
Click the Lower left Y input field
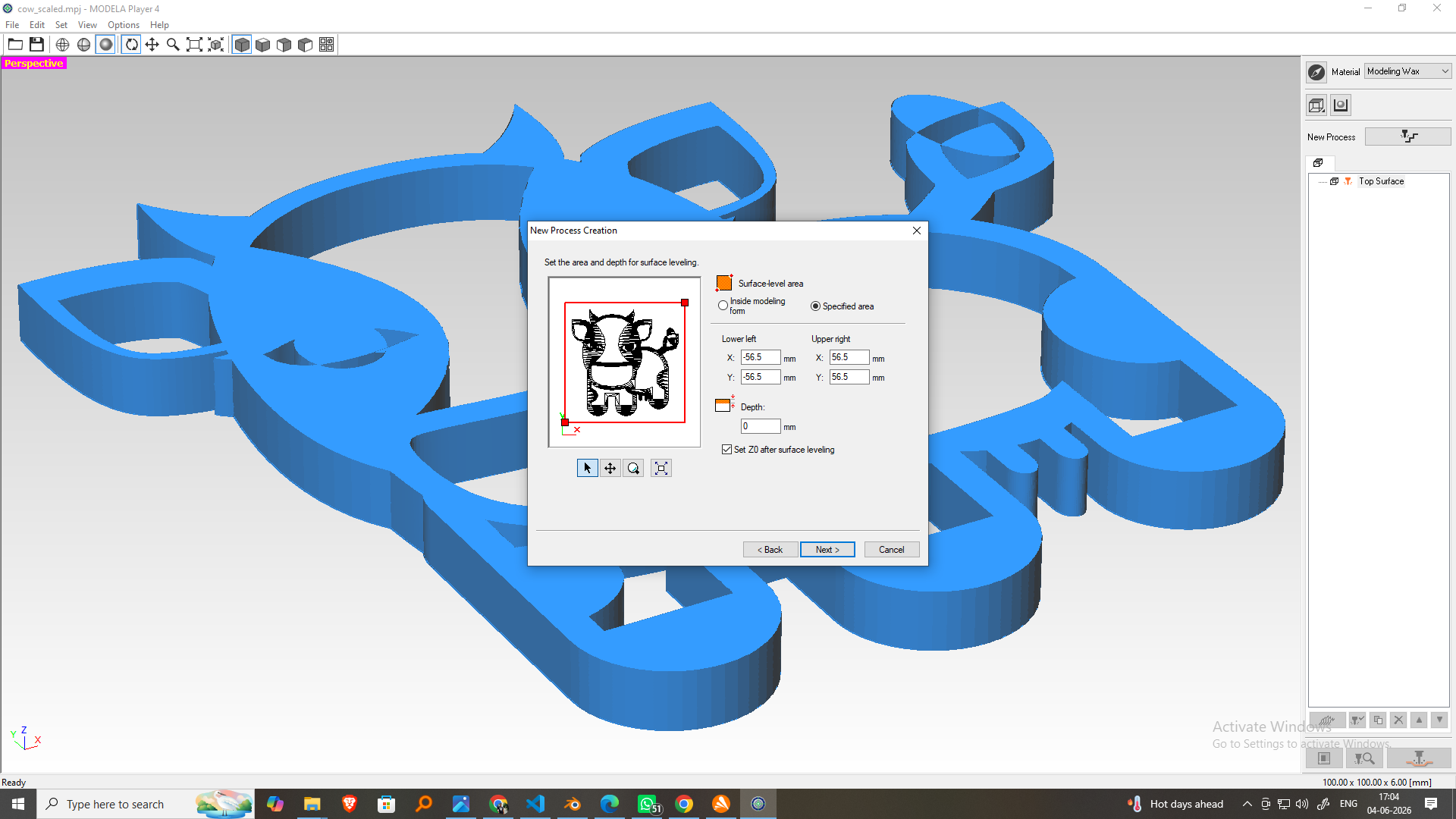coord(761,377)
